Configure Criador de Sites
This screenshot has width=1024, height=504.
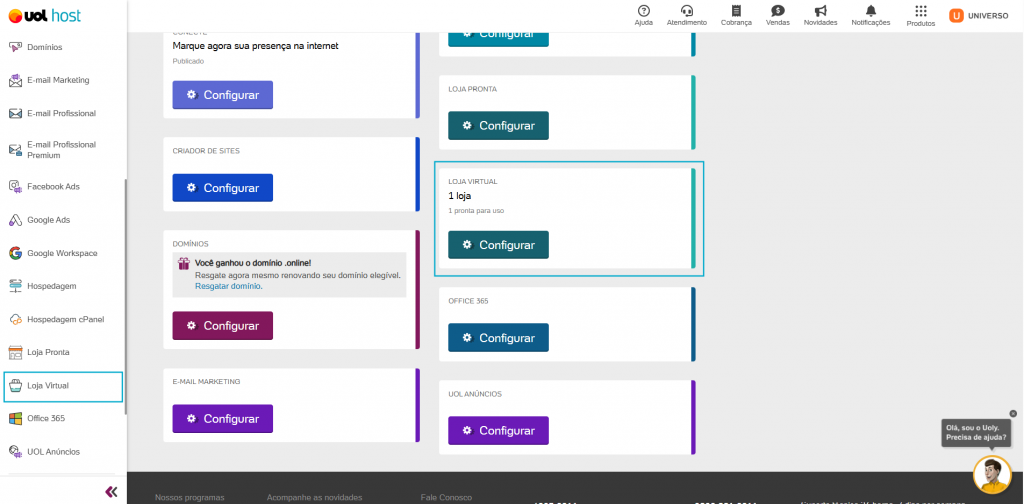pos(223,187)
